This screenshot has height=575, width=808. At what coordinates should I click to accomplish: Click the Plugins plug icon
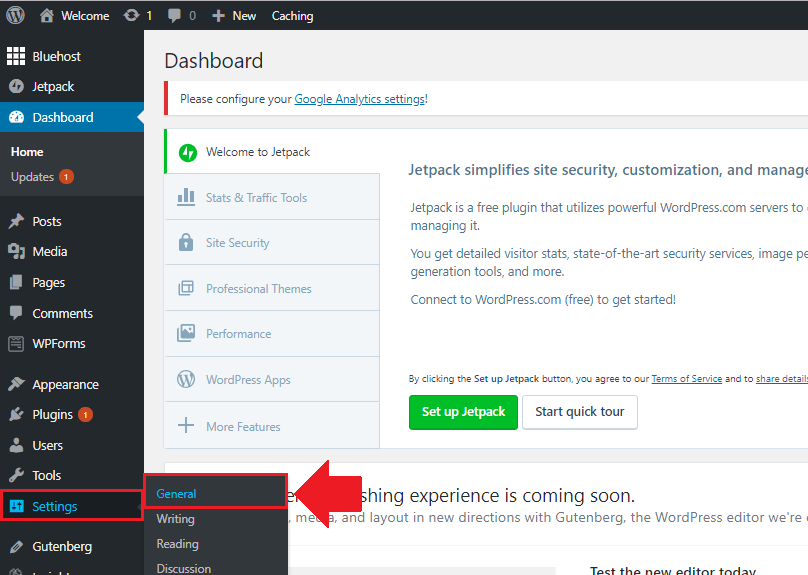click(16, 414)
